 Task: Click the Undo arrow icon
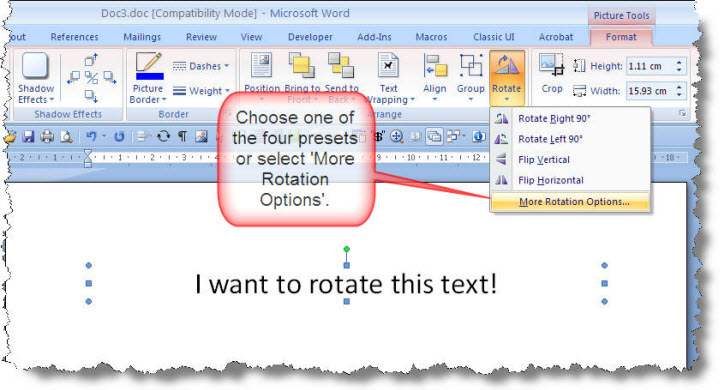pos(91,136)
